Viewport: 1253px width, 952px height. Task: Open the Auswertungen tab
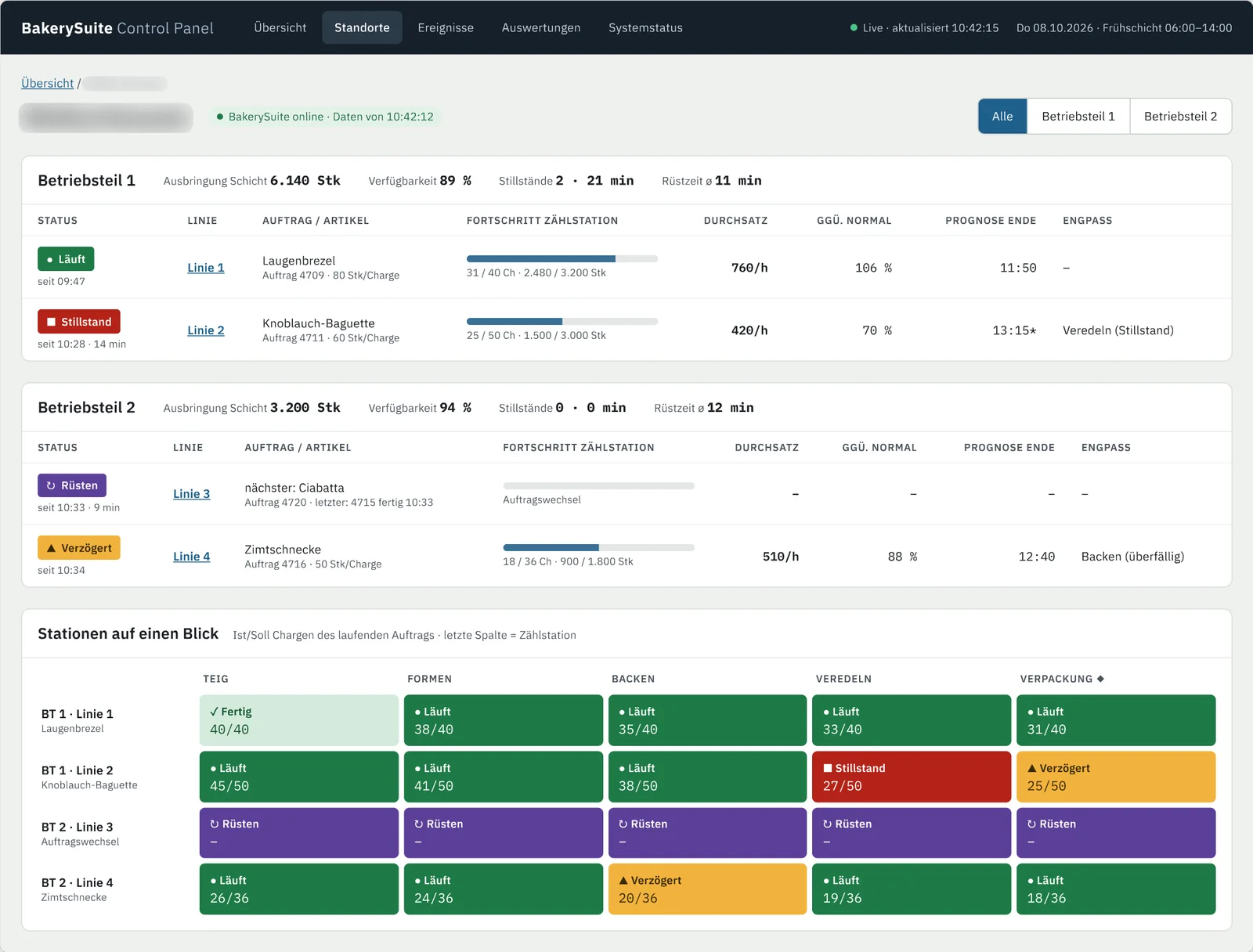541,27
